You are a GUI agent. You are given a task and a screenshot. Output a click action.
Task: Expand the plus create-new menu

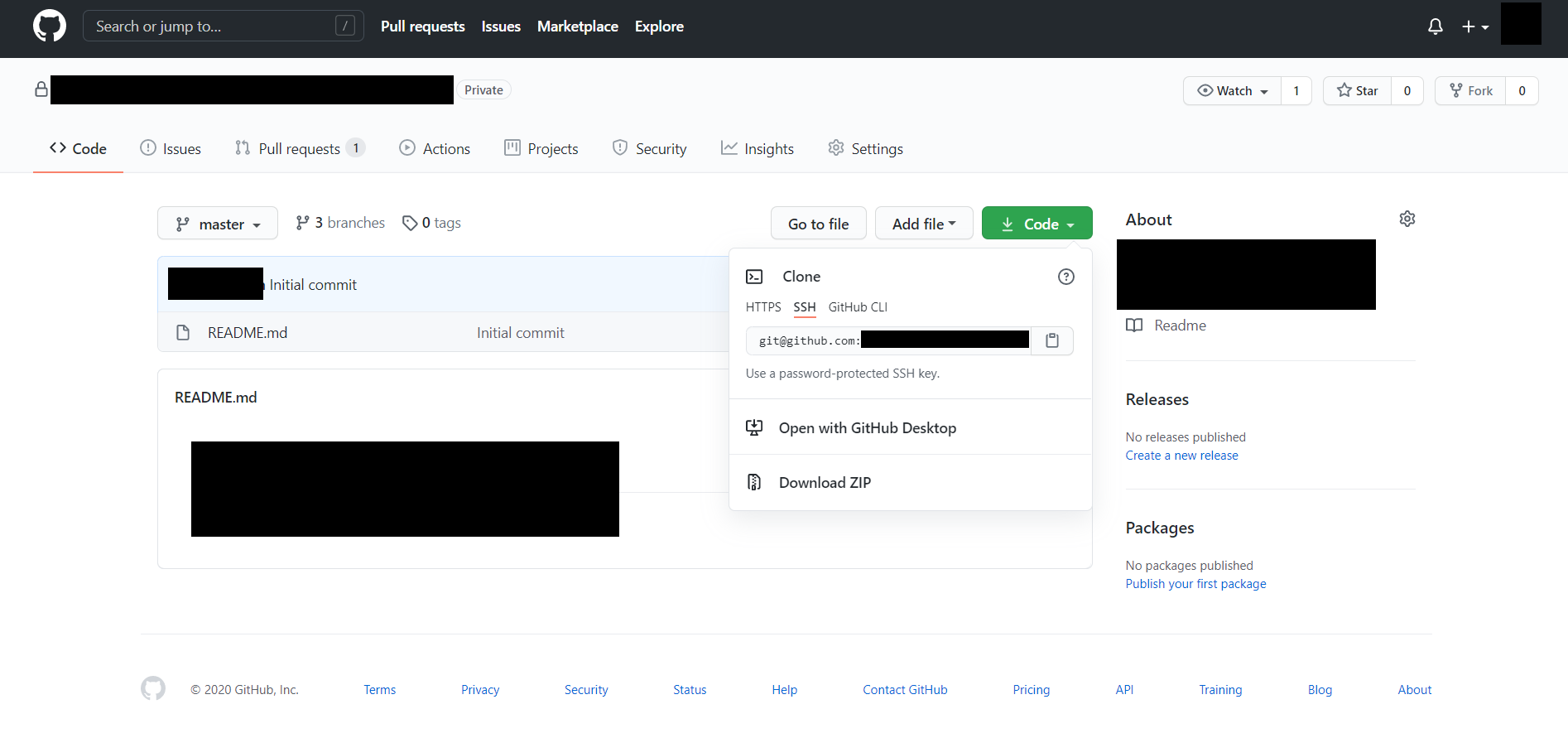pyautogui.click(x=1475, y=27)
